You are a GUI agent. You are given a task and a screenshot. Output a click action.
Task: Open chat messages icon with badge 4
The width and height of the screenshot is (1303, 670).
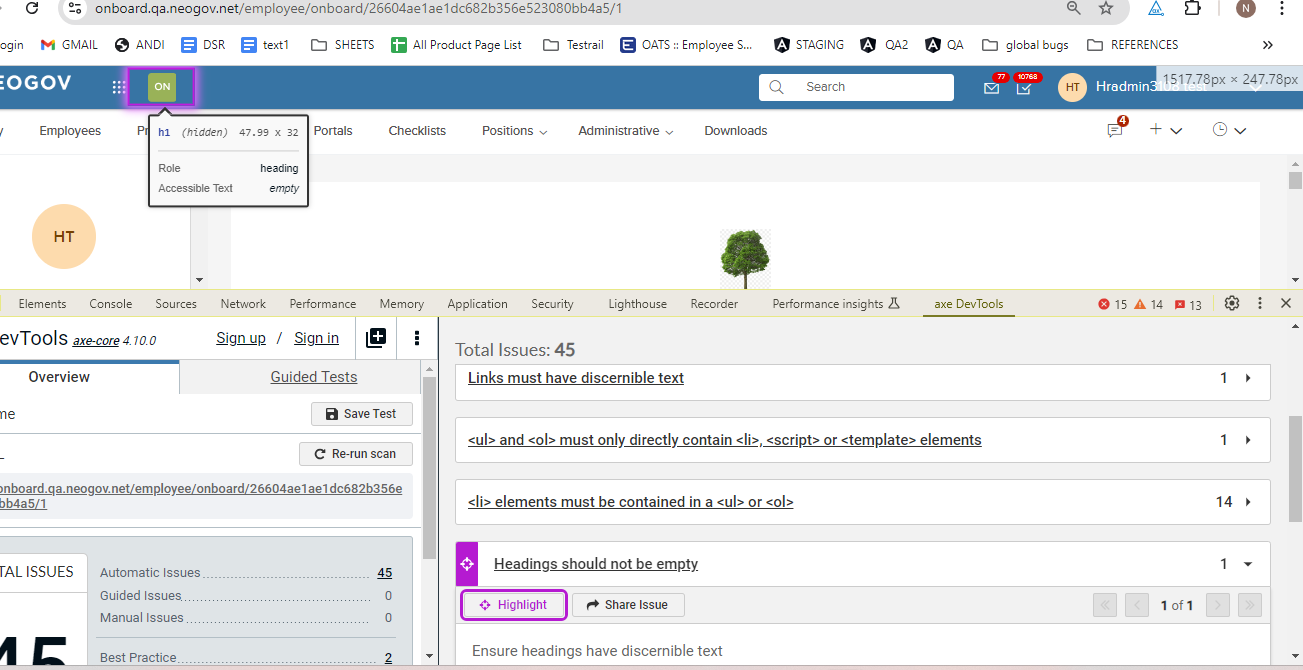1115,131
